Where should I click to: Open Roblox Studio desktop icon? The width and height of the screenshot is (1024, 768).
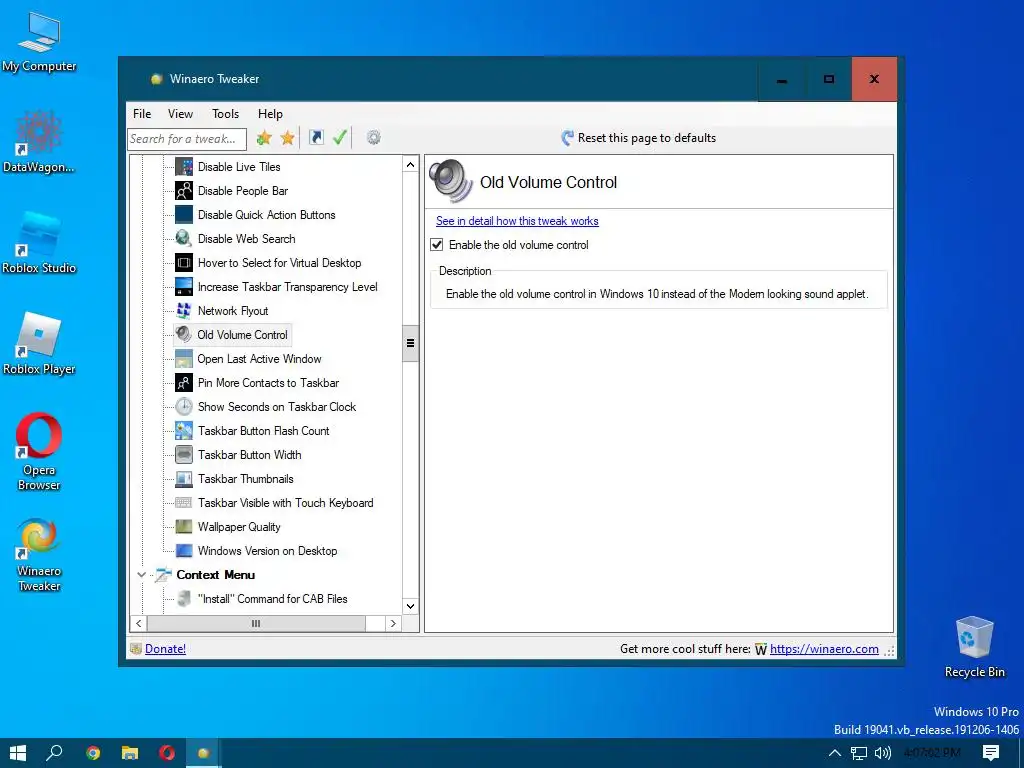[39, 243]
